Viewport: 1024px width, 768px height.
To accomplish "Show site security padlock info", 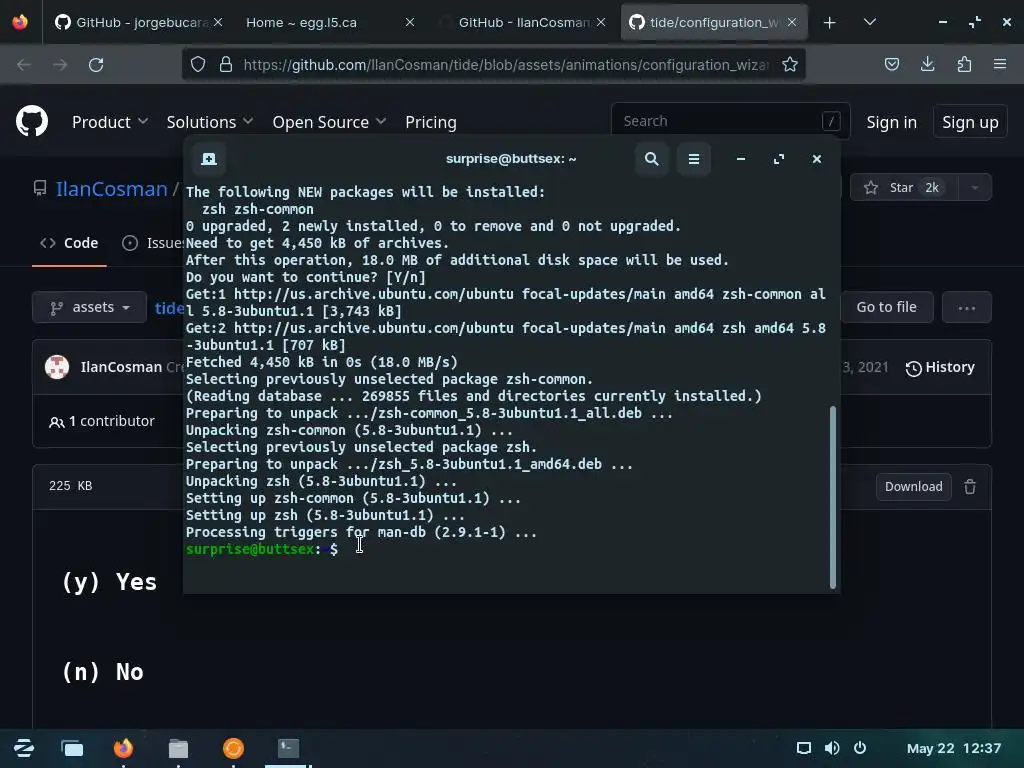I will pos(226,65).
